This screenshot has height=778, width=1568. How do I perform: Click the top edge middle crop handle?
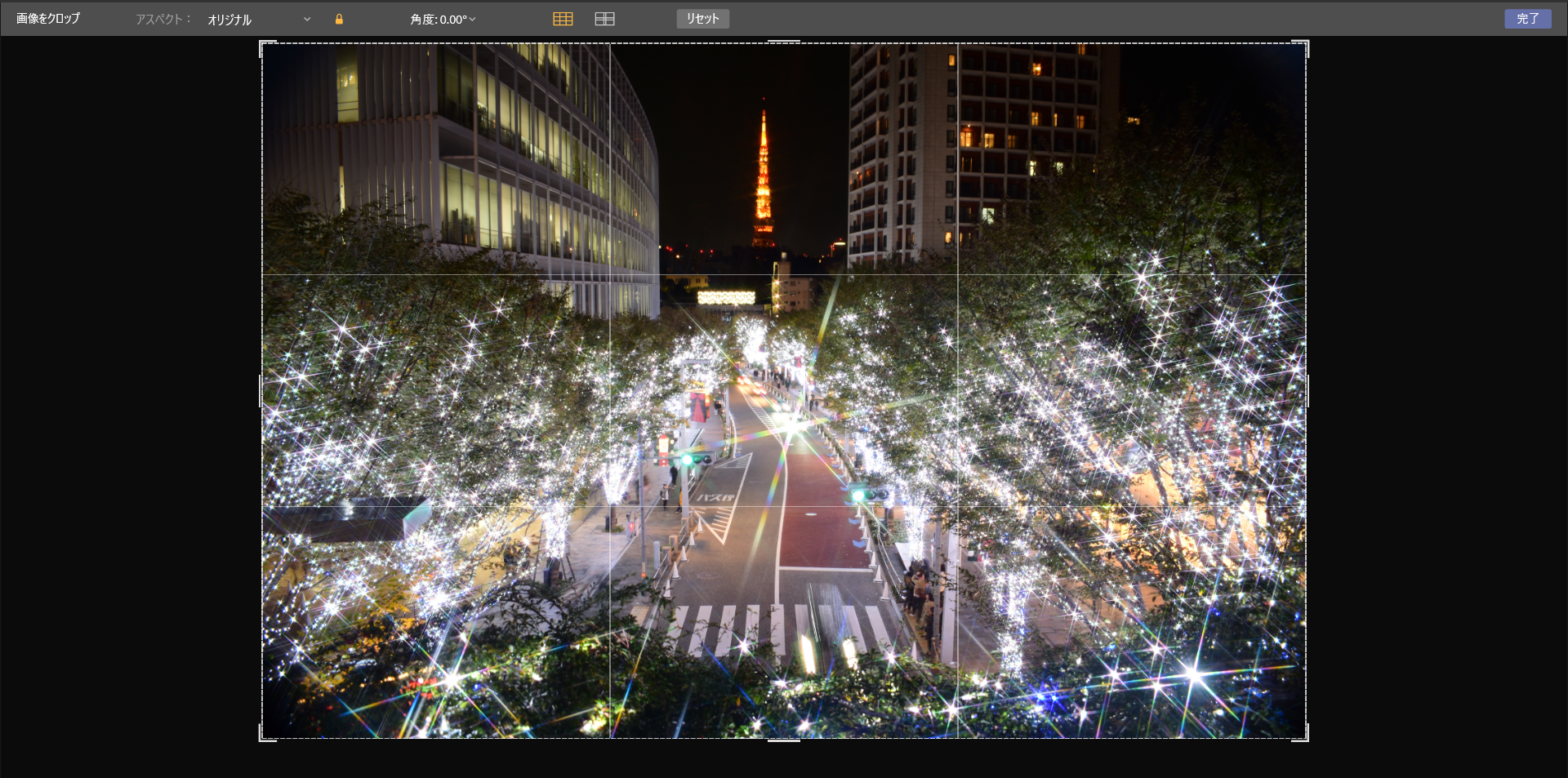(x=784, y=42)
